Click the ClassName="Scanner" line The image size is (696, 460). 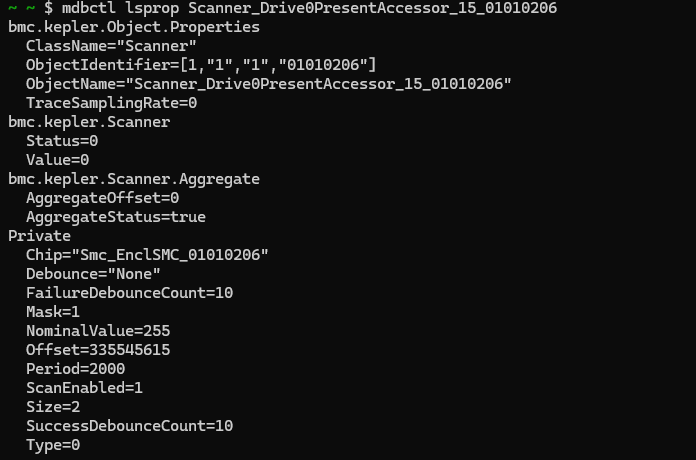point(111,46)
